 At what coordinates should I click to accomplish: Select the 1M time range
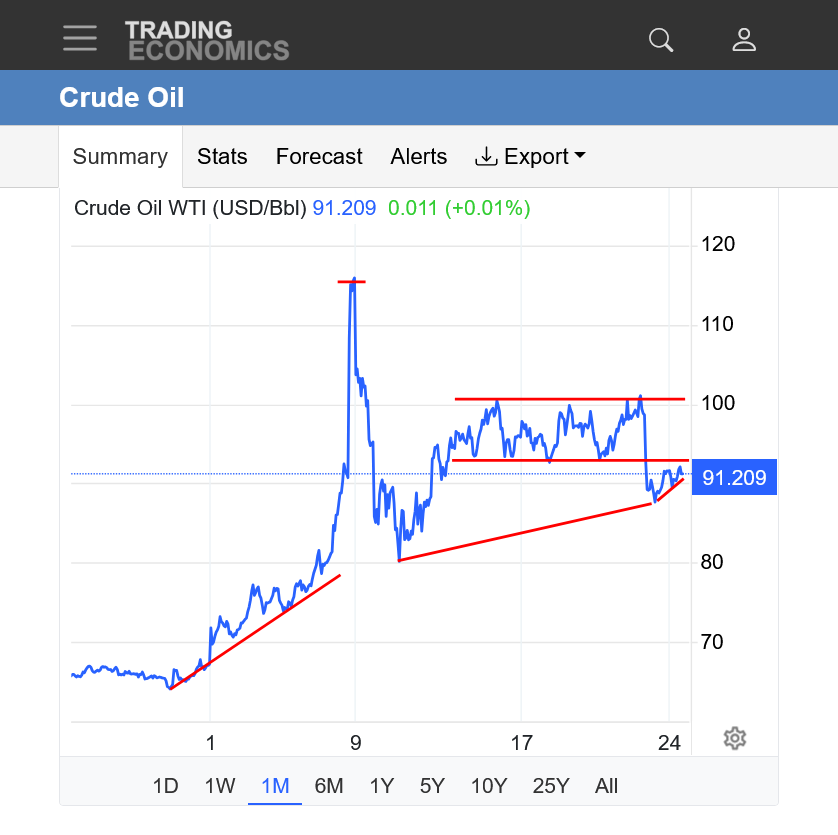tap(275, 786)
